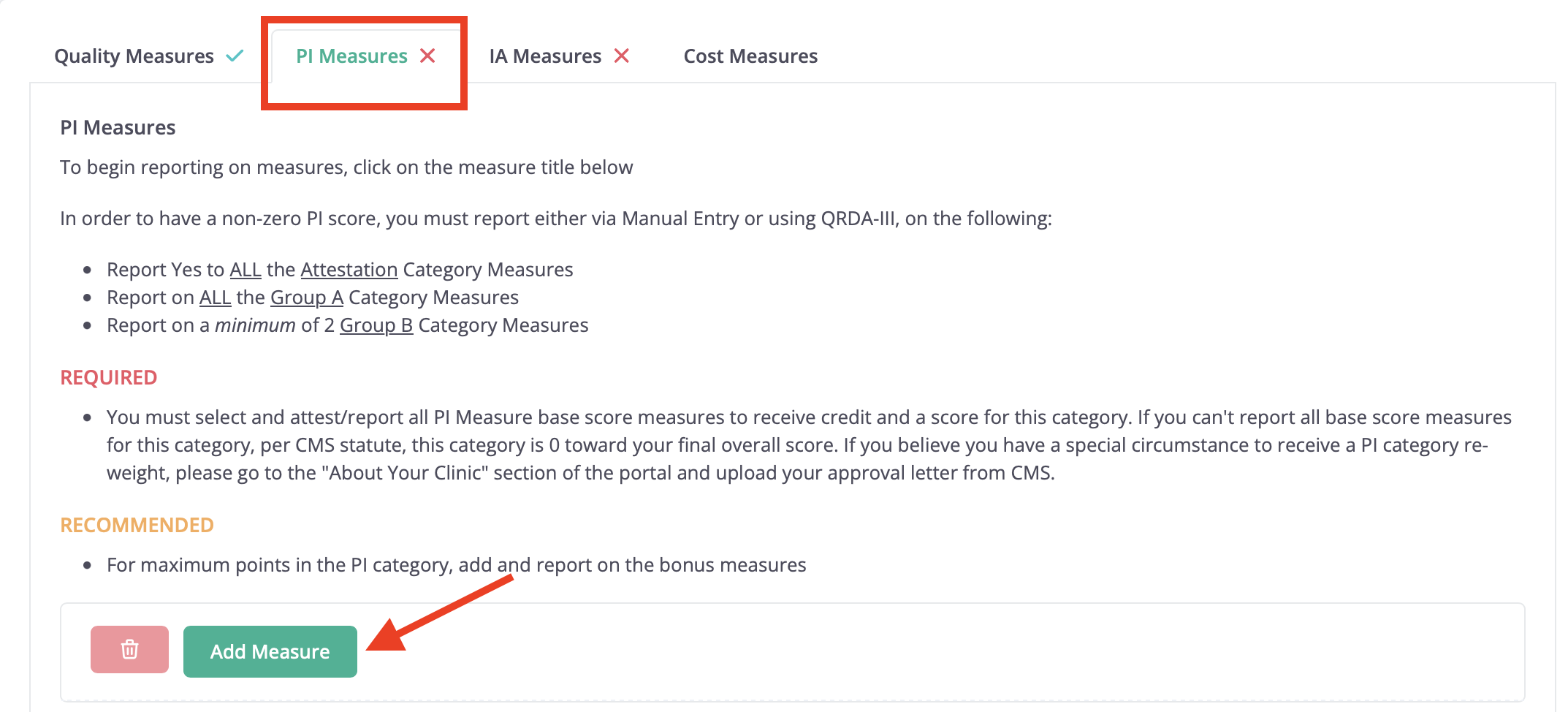Click the italic word minimum
The image size is (1568, 712).
tap(255, 325)
